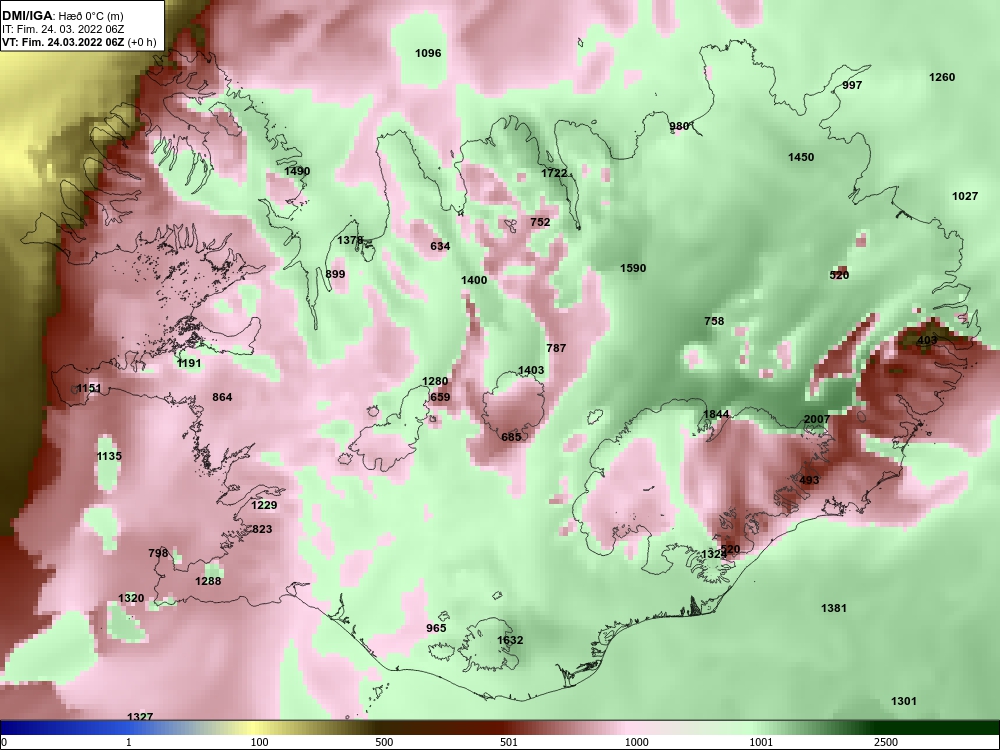Click the 1096 height label
Screen dimensions: 1000x750
[428, 53]
